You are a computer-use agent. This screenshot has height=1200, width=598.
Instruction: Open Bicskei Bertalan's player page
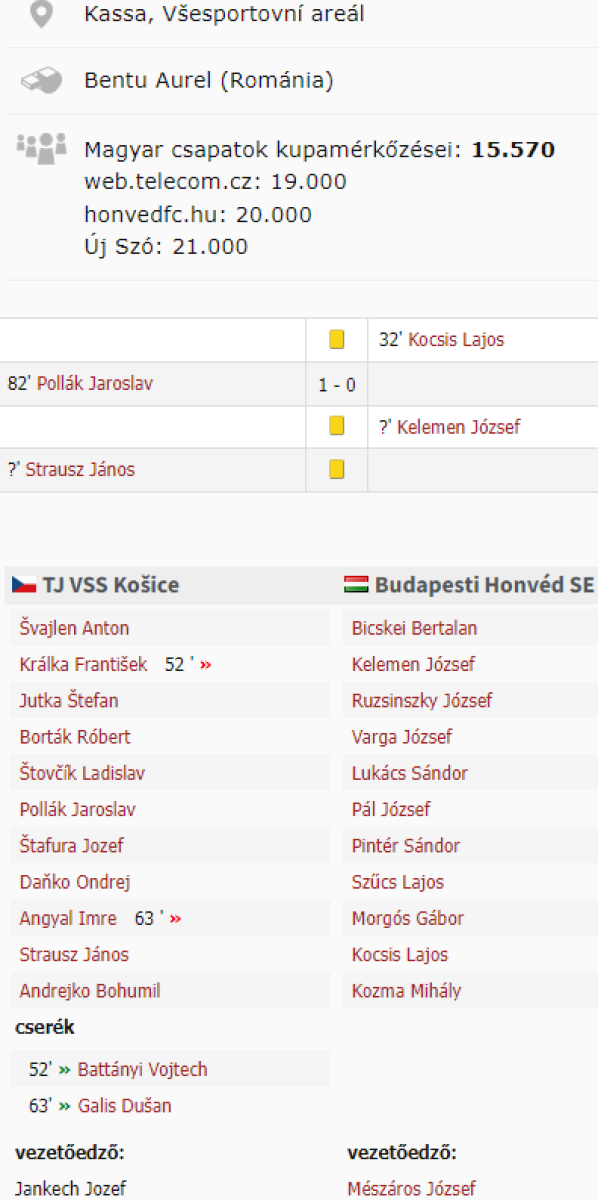click(414, 628)
